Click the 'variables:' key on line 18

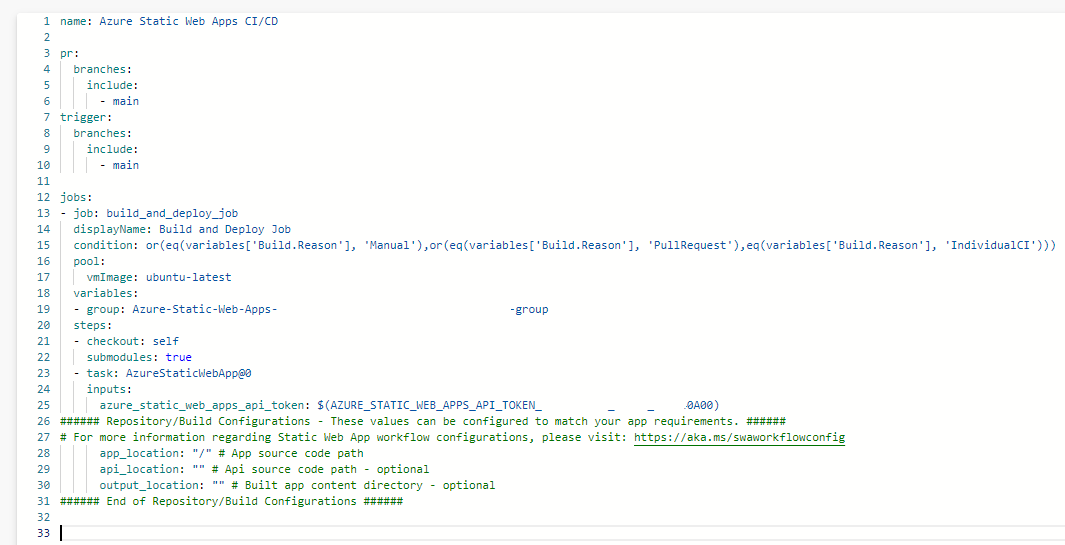(106, 293)
